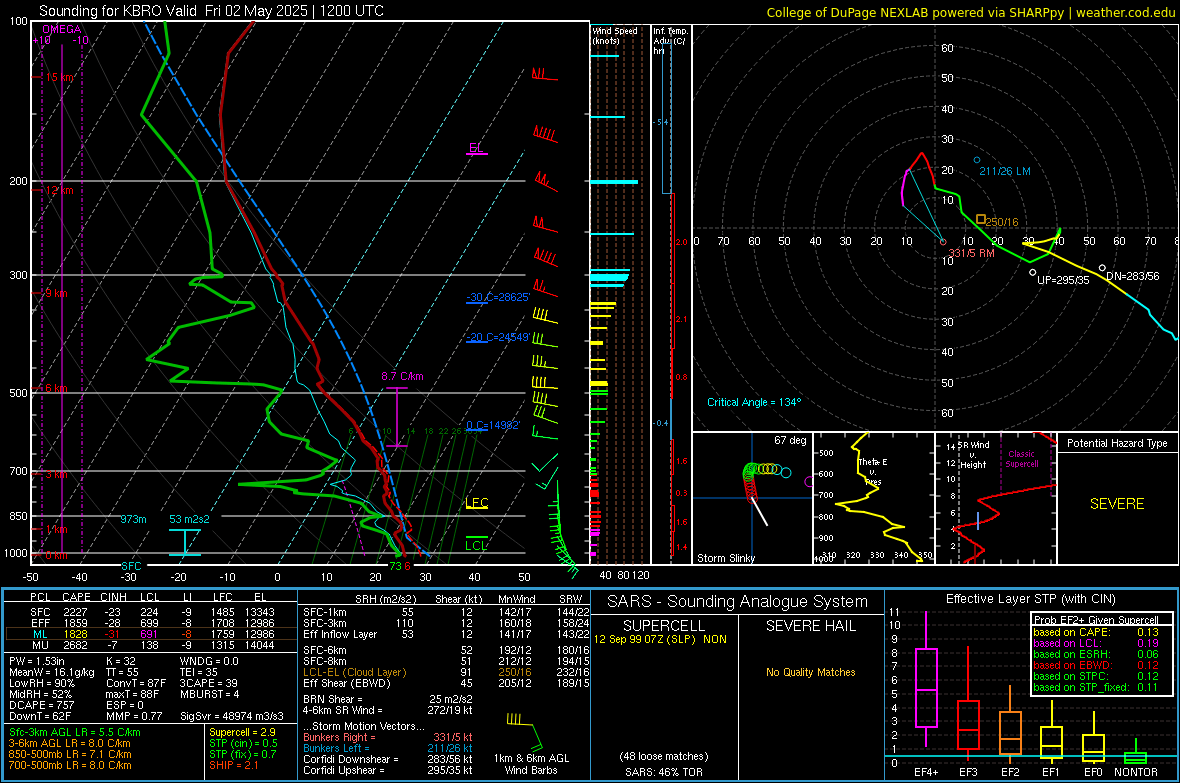Click the Classic Supercell label
This screenshot has width=1180, height=783.
coord(1022,459)
